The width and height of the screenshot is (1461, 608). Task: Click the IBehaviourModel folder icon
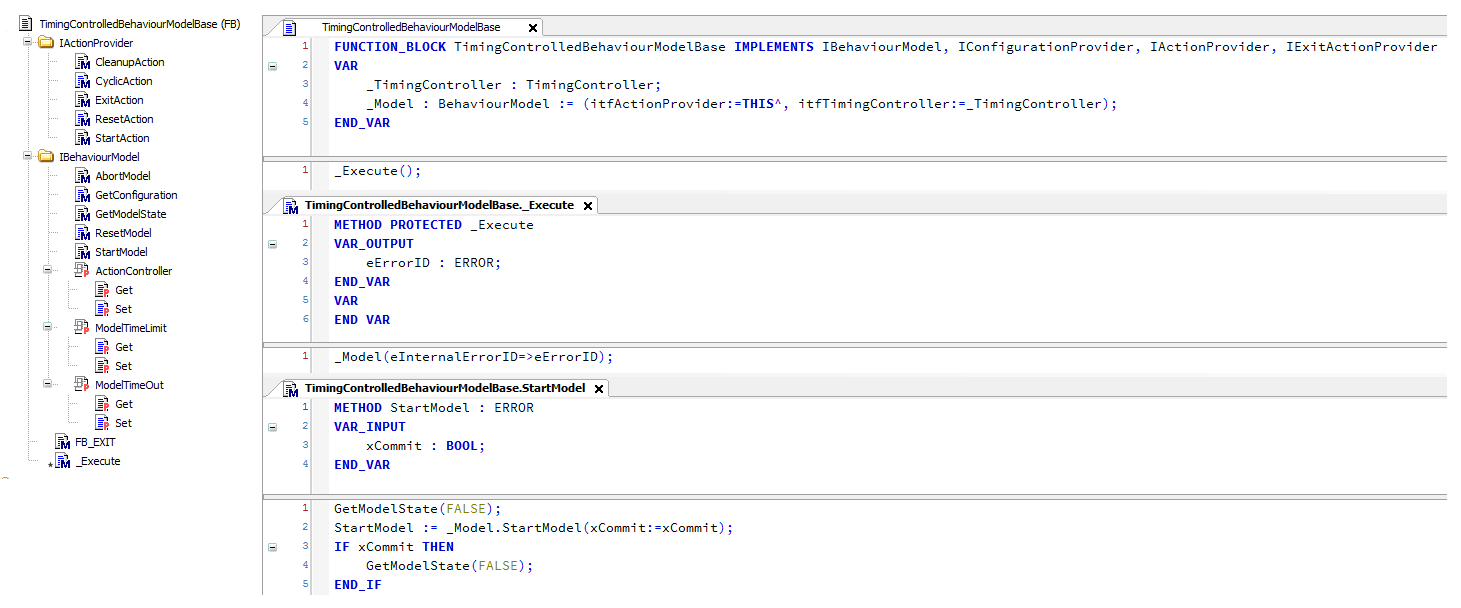coord(46,157)
